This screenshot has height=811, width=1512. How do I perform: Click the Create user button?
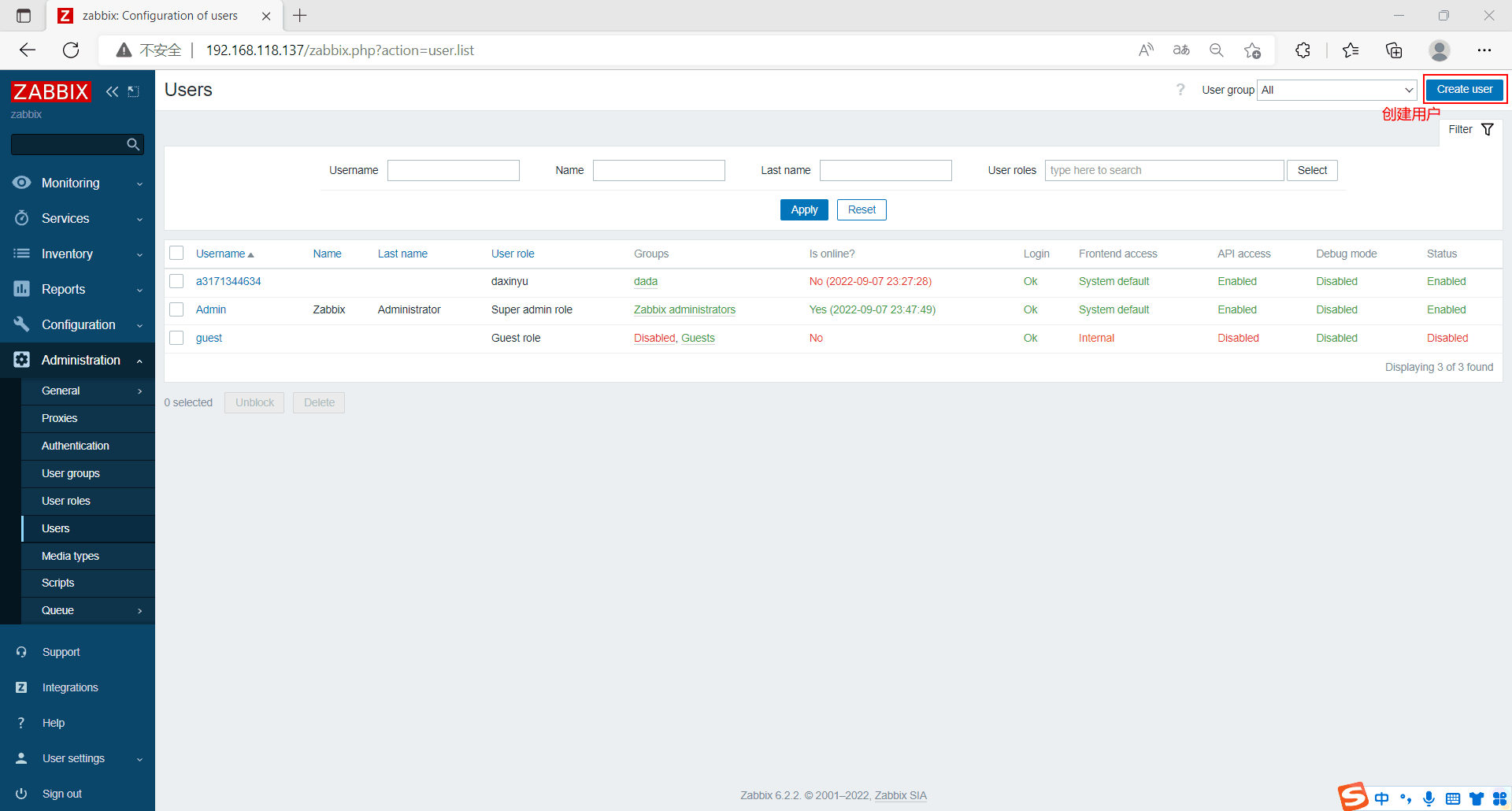tap(1465, 90)
